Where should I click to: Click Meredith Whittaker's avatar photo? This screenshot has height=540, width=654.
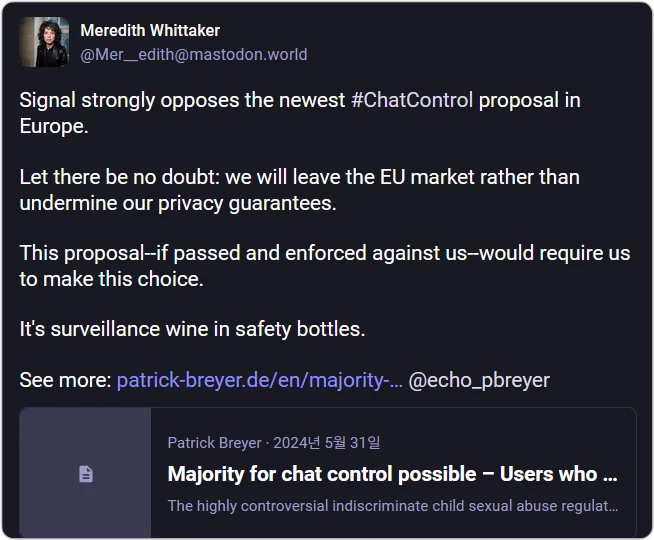coord(44,42)
